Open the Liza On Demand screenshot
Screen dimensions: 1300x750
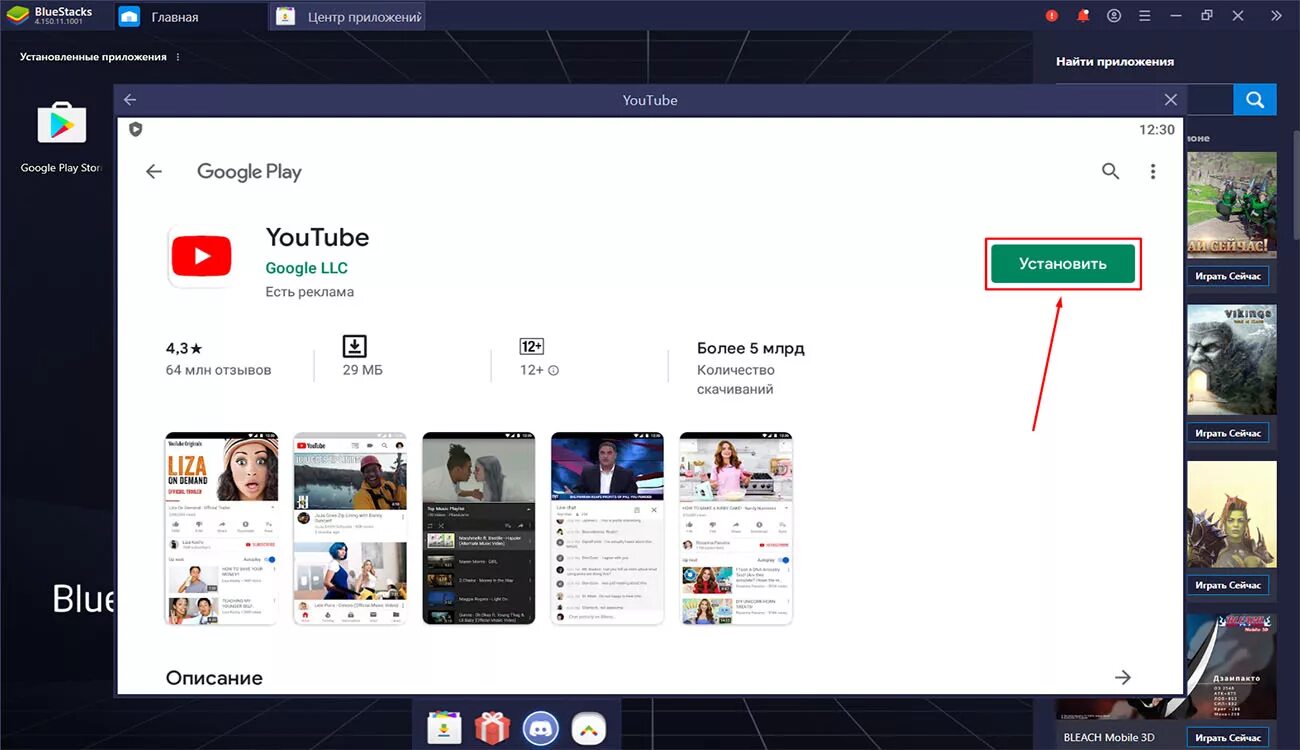tap(221, 528)
